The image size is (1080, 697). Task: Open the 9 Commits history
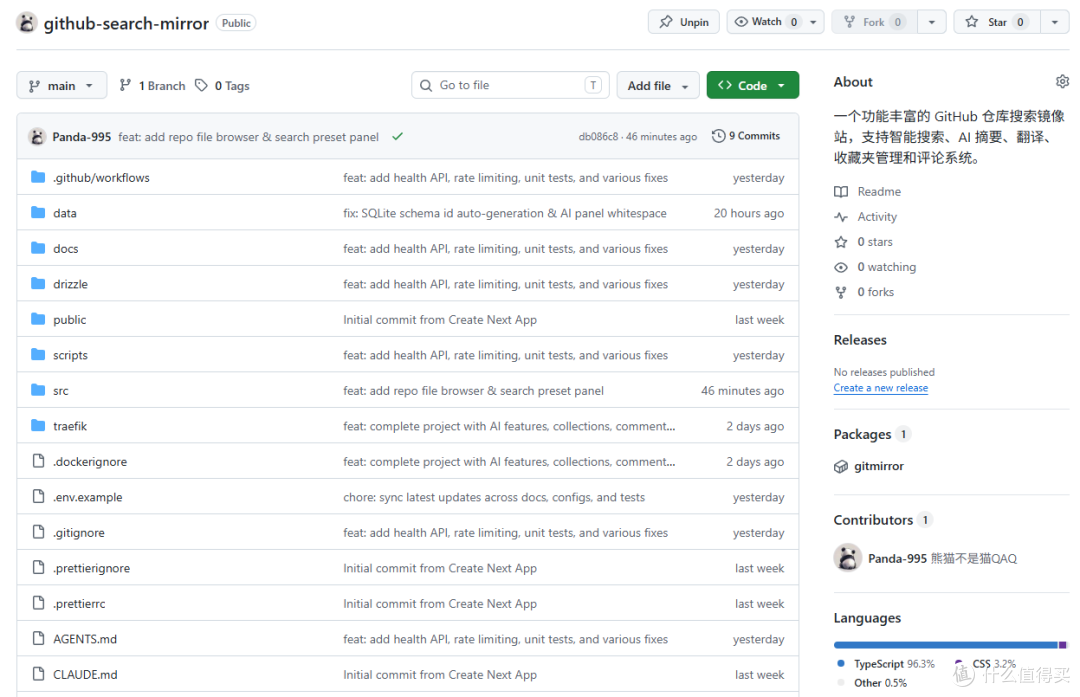click(746, 136)
